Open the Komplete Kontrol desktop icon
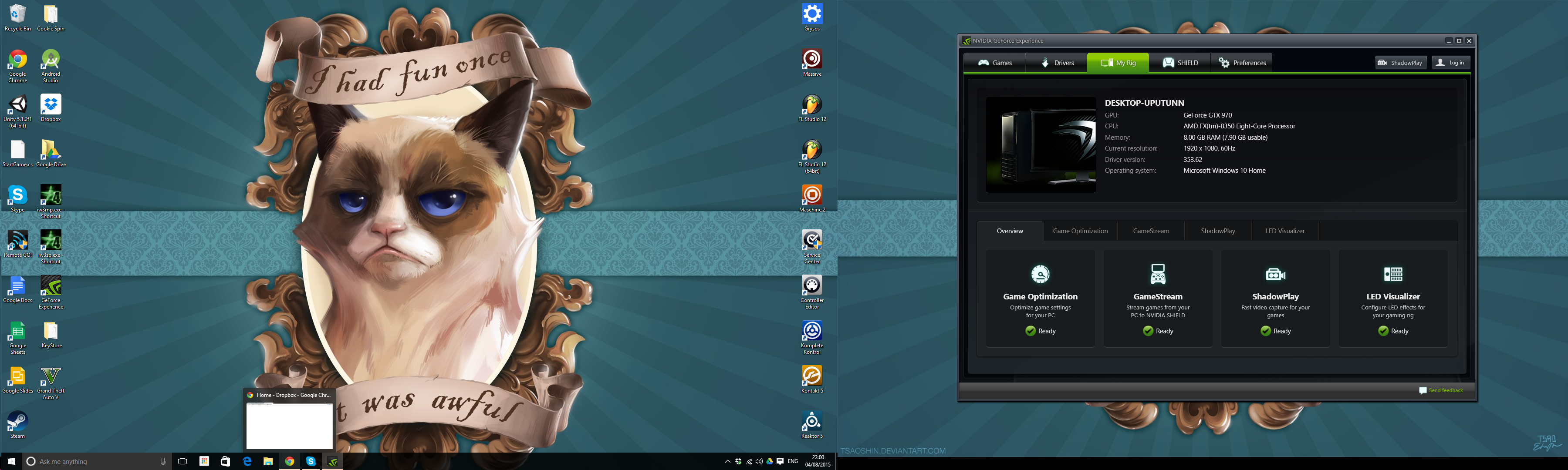The image size is (1568, 470). click(x=812, y=337)
